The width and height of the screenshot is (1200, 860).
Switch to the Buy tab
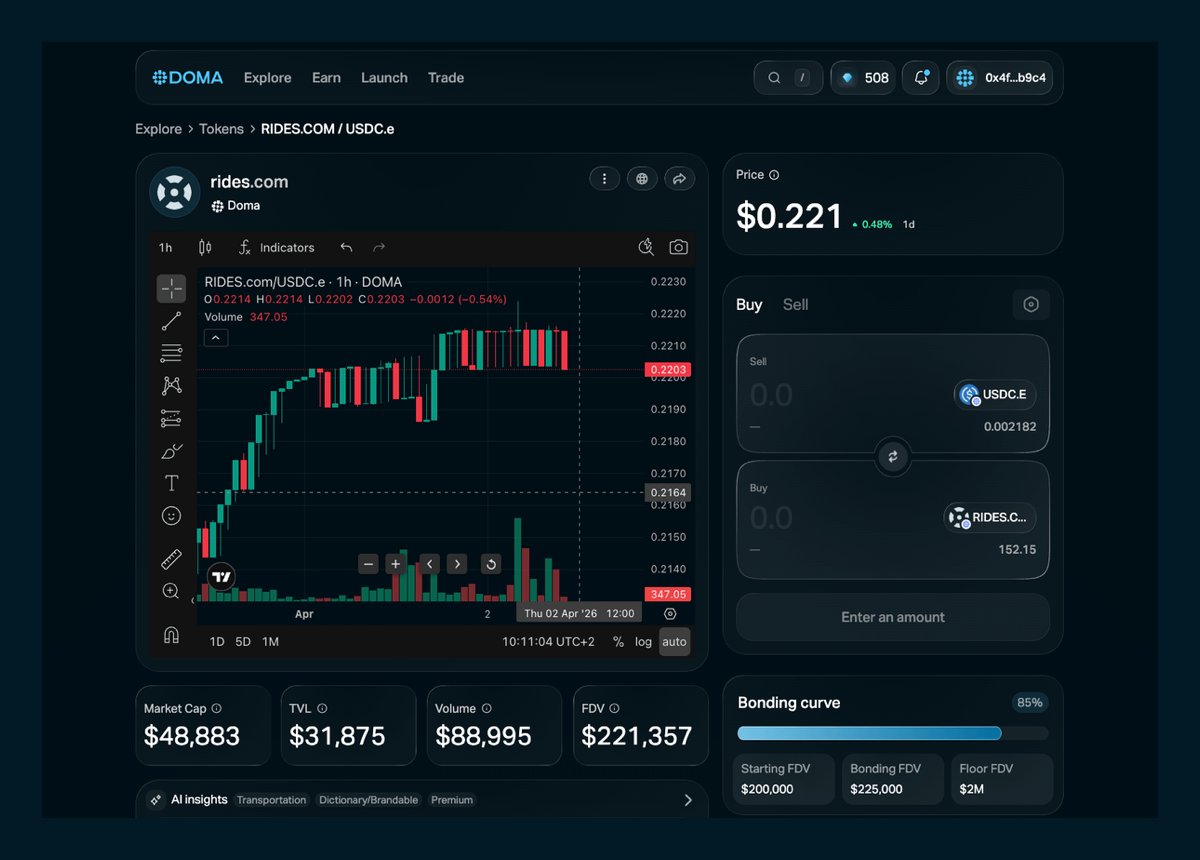(x=749, y=305)
